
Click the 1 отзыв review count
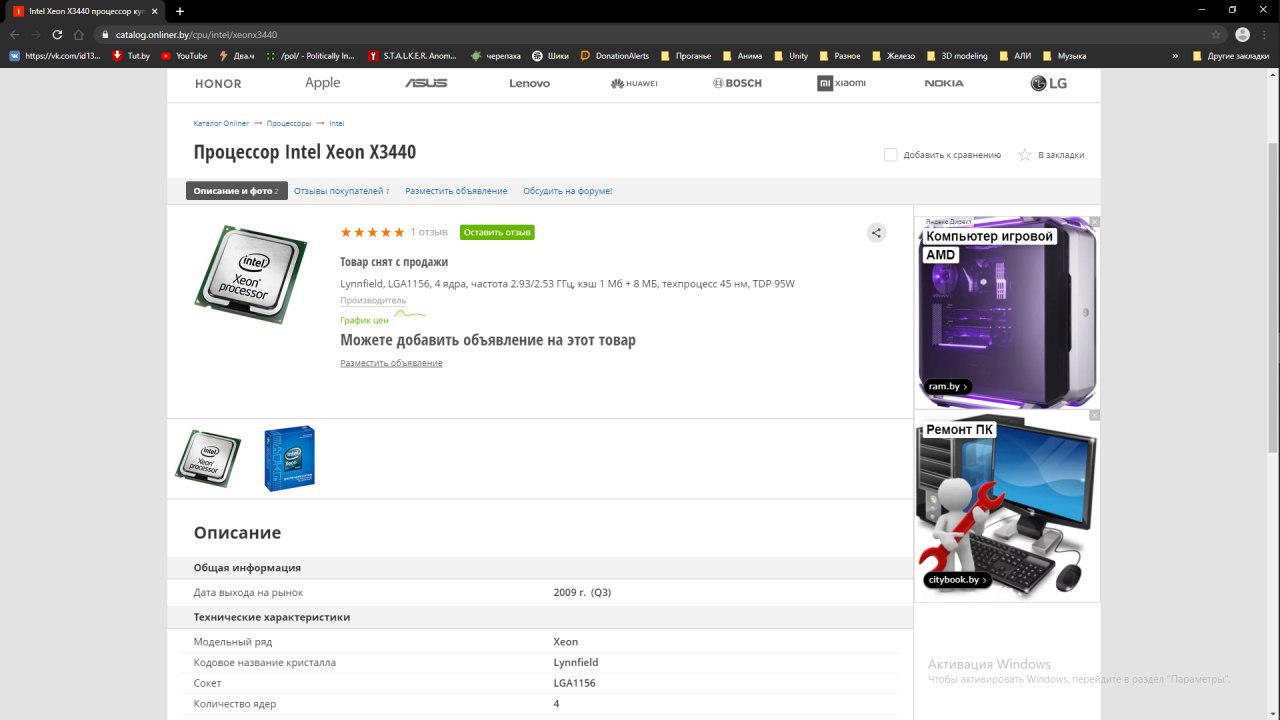(x=429, y=232)
